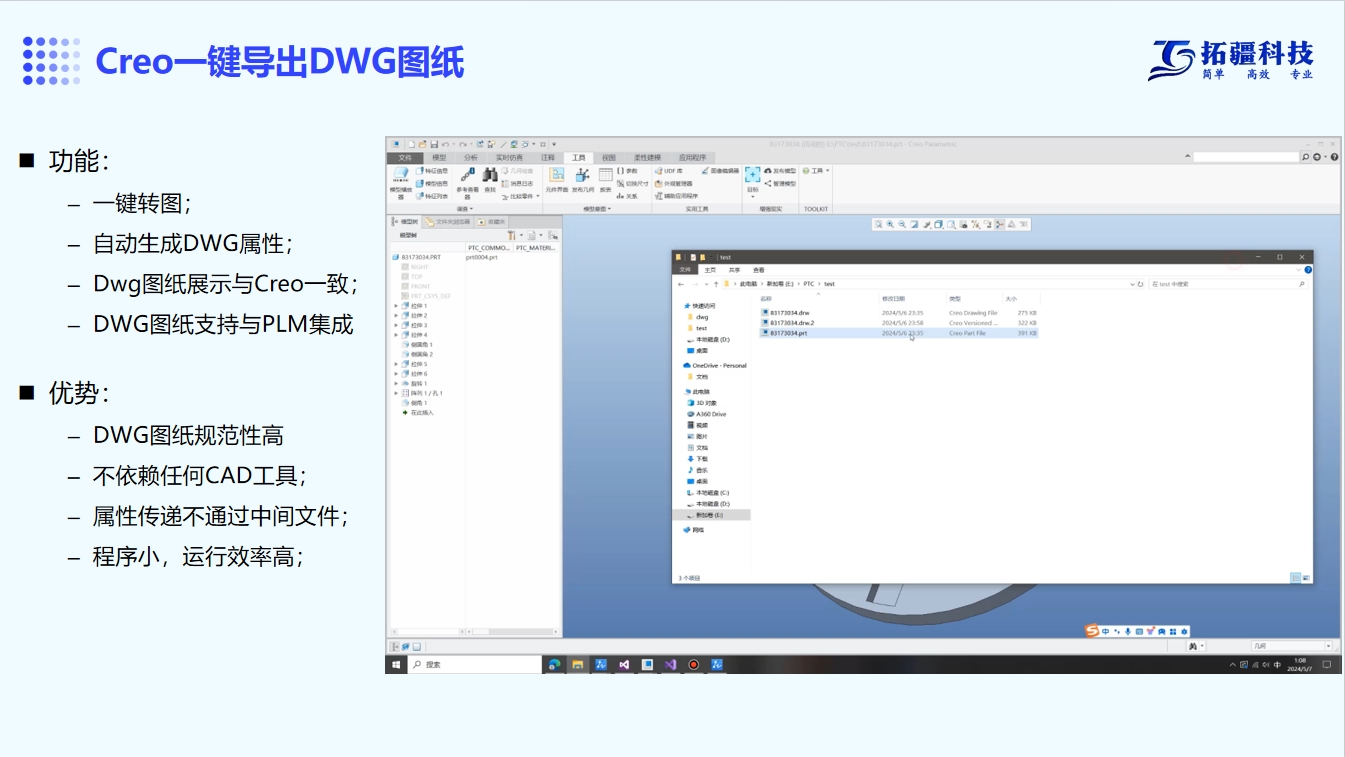Click the Relations item in ribbon
The height and width of the screenshot is (757, 1345).
[627, 196]
